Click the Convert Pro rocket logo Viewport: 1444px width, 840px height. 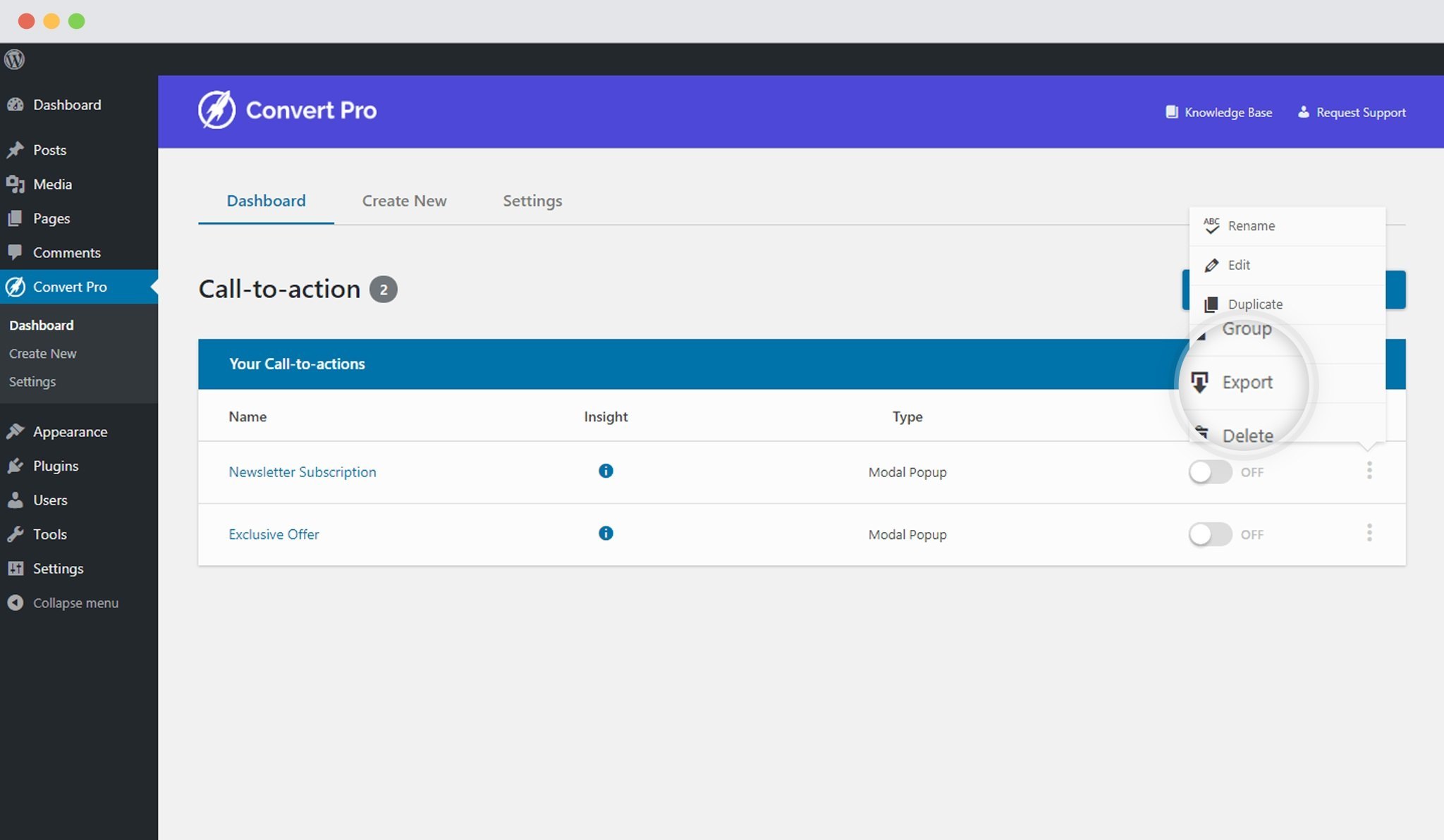tap(216, 110)
